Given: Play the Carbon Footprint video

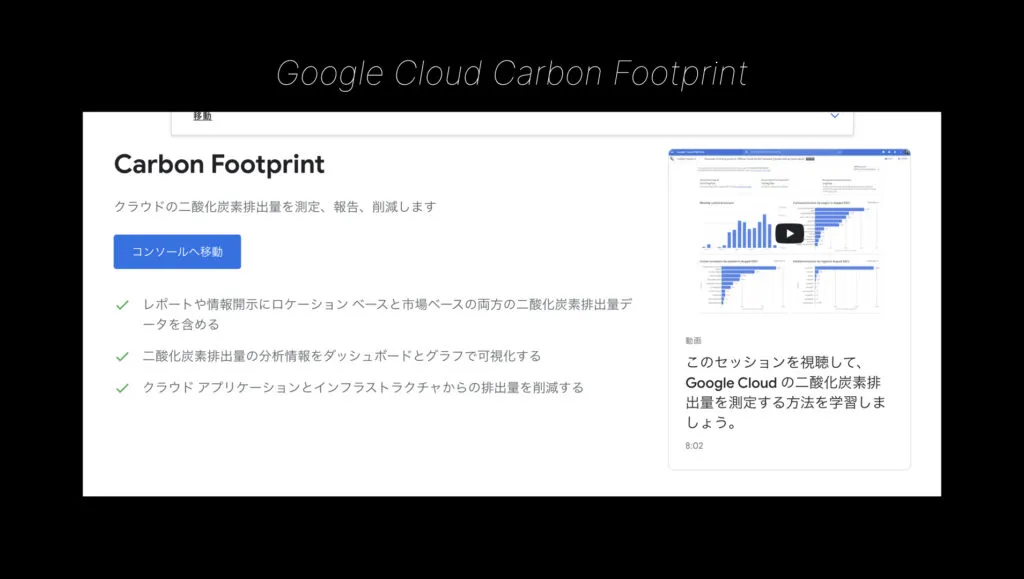Looking at the screenshot, I should tap(789, 233).
